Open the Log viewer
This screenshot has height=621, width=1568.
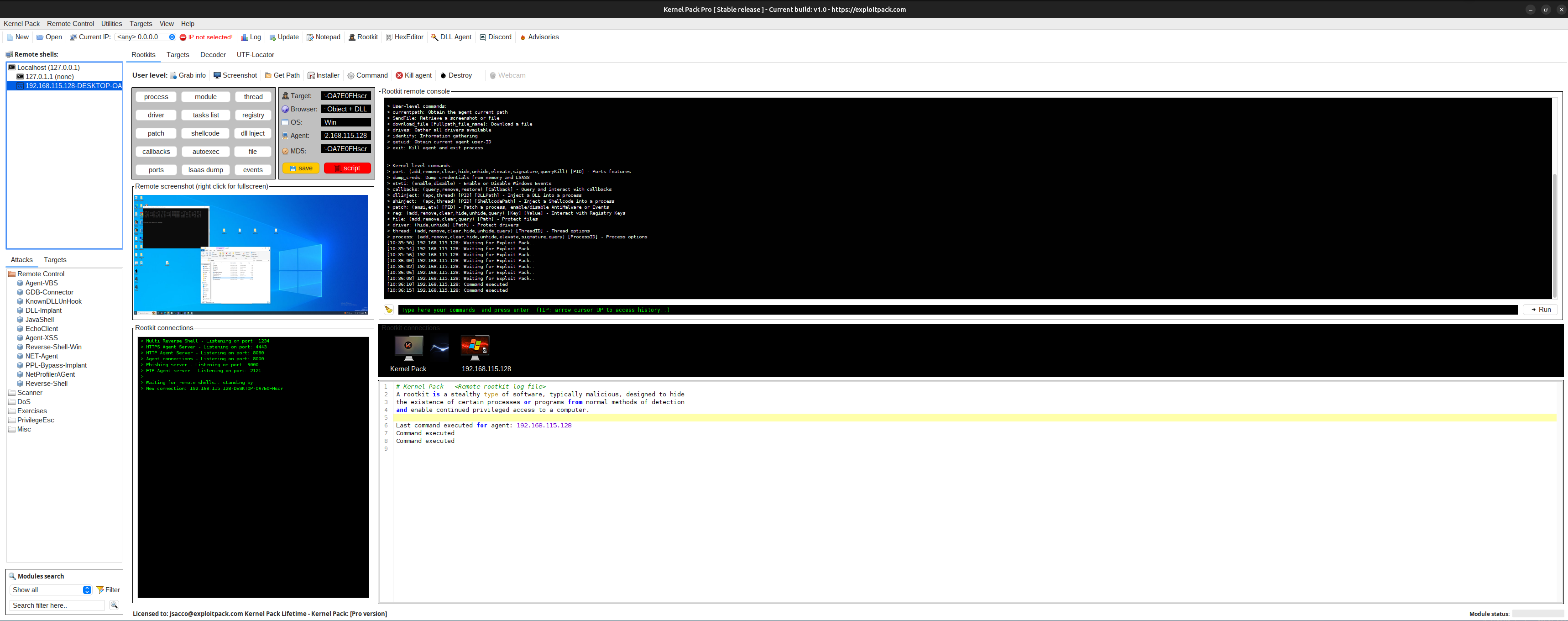251,37
